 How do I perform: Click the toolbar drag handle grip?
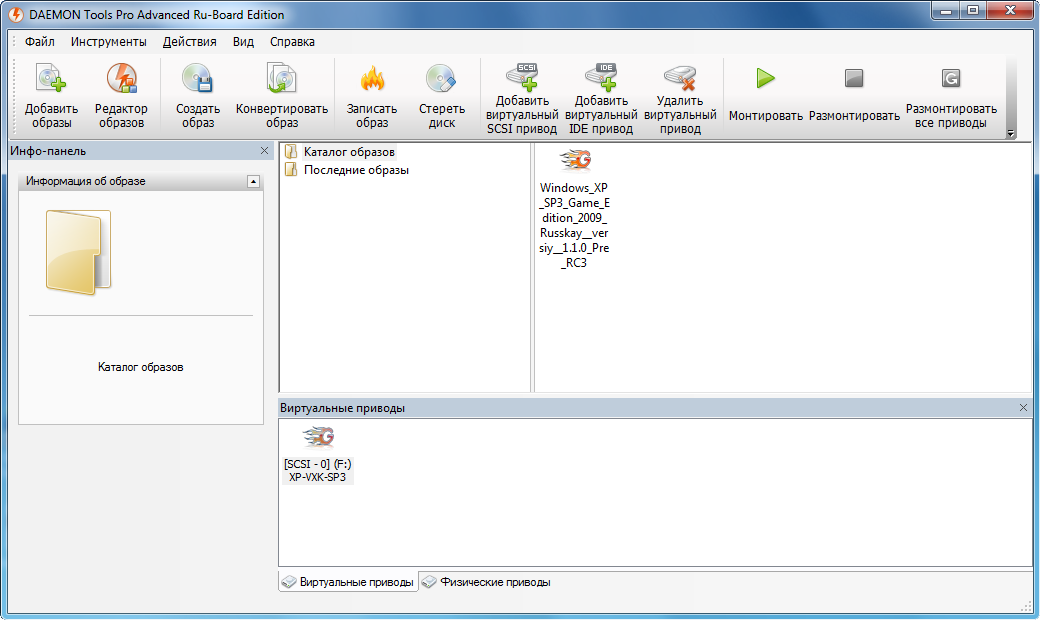14,95
